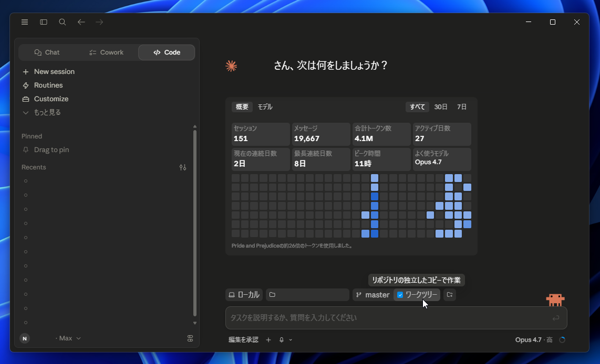Open the 編集を承認 mode selector
Image resolution: width=600 pixels, height=364 pixels.
tap(243, 340)
